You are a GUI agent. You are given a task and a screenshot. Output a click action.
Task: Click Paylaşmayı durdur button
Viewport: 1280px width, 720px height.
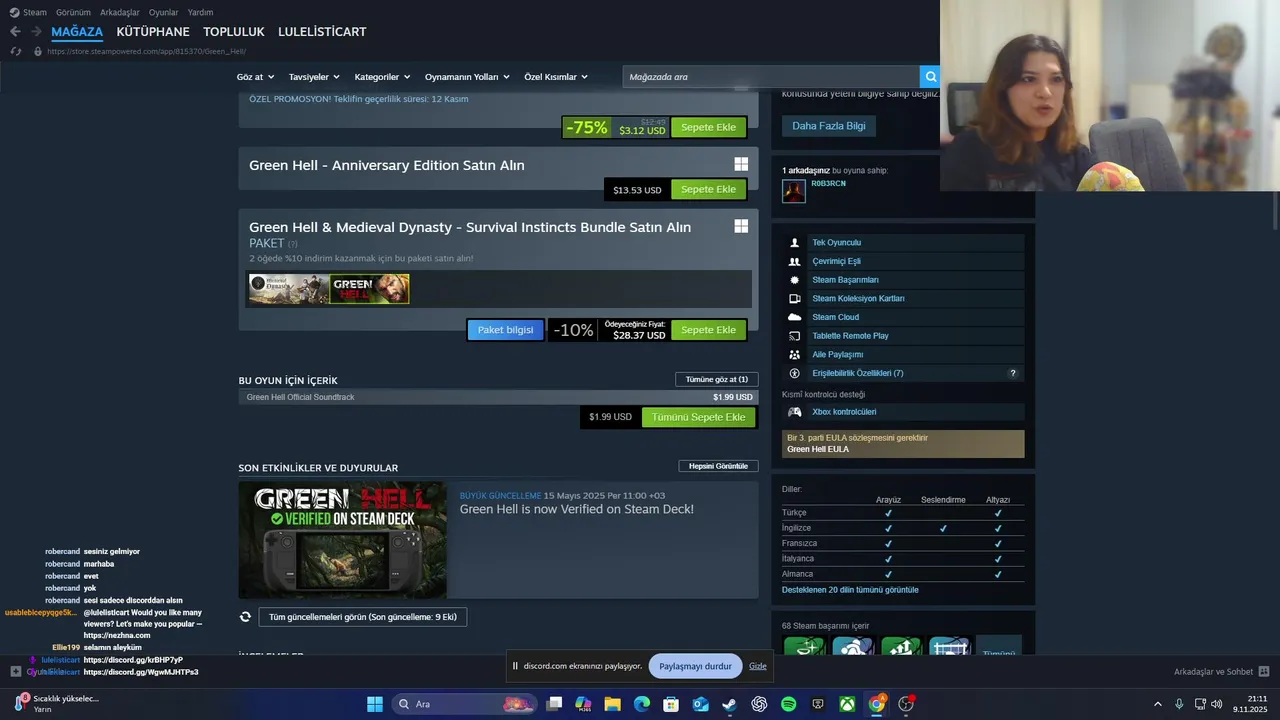coord(695,666)
